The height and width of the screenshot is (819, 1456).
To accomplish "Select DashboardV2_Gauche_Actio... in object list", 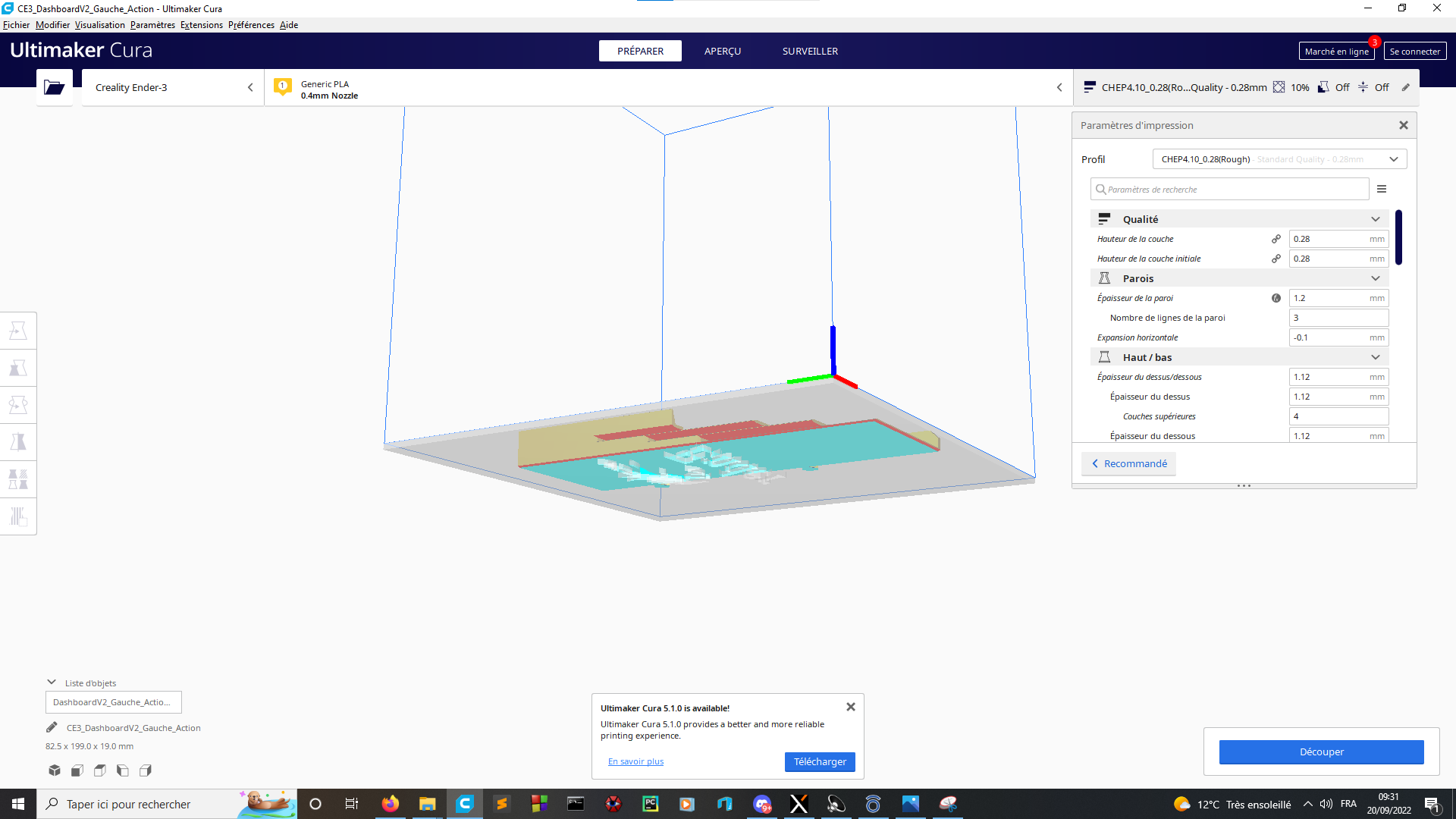I will (x=114, y=702).
